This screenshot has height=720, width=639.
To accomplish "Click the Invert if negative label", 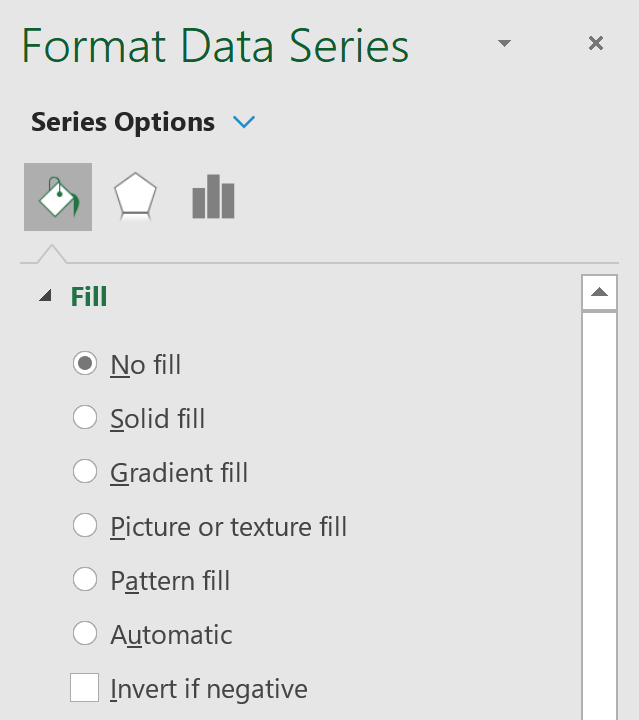I will pos(208,689).
